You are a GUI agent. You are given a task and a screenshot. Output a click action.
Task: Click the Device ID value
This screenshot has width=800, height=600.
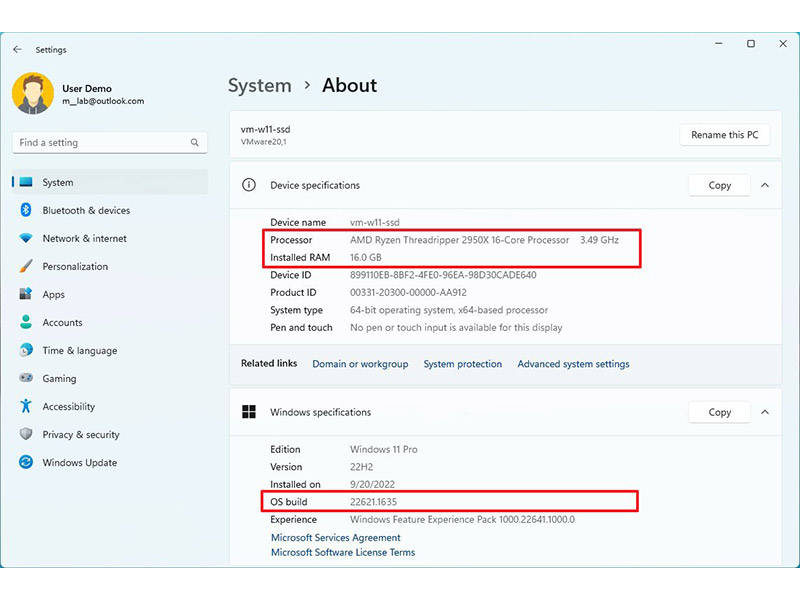[443, 275]
